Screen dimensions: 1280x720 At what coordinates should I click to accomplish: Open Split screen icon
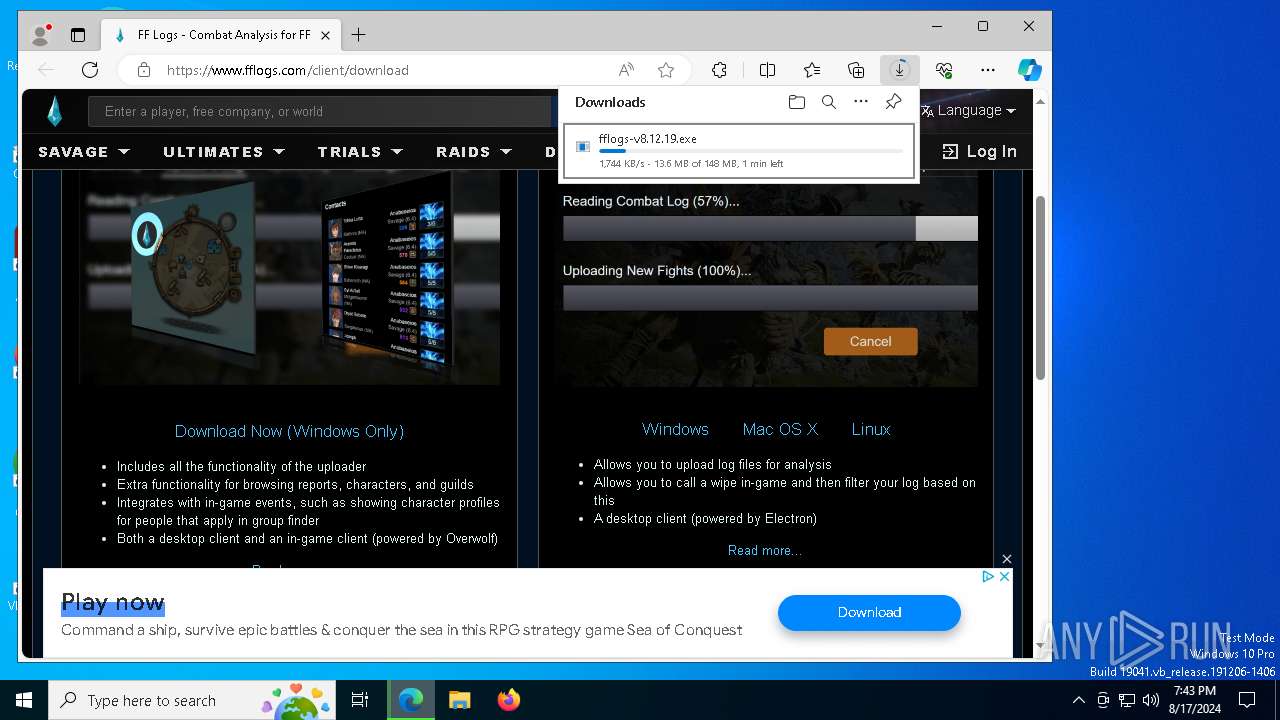pyautogui.click(x=767, y=70)
